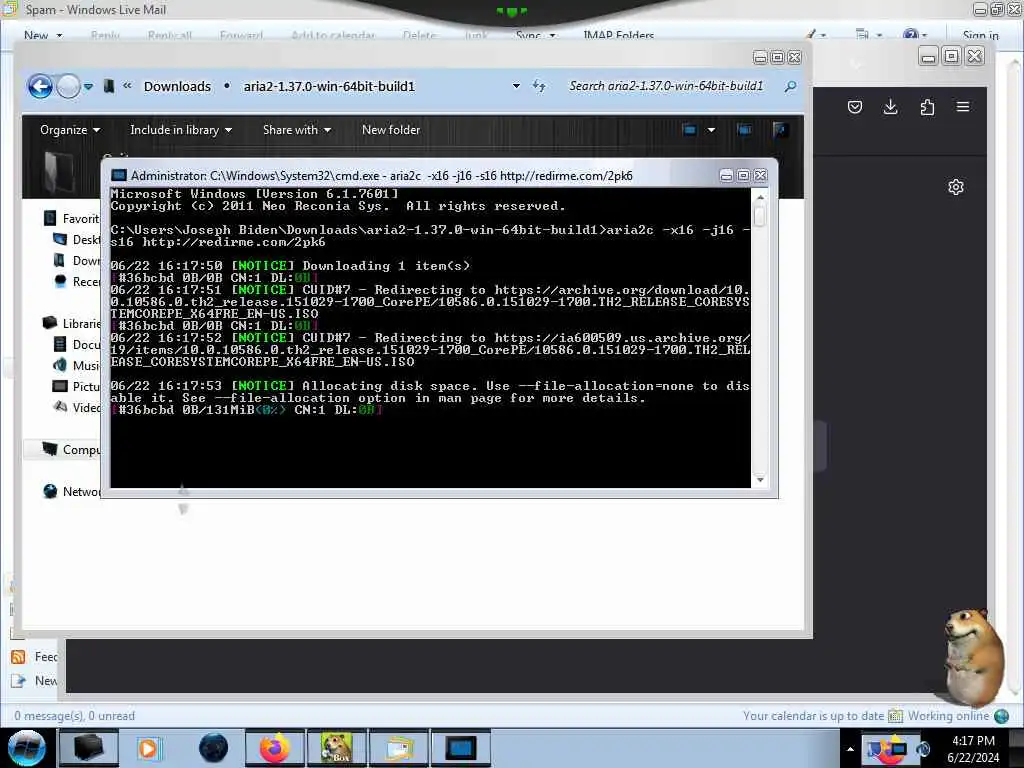The height and width of the screenshot is (768, 1024).
Task: Open Documents library in navigation pane
Action: 76,344
